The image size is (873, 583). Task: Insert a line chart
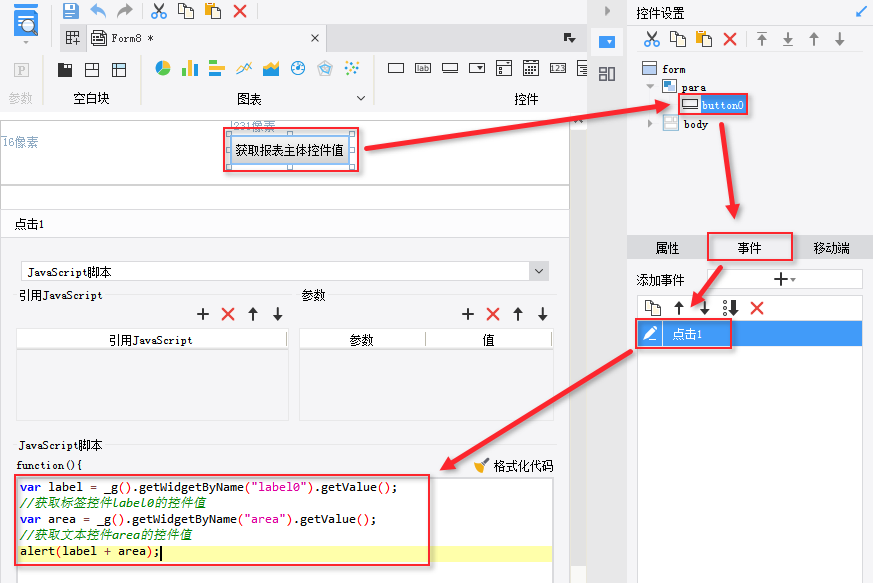(244, 68)
